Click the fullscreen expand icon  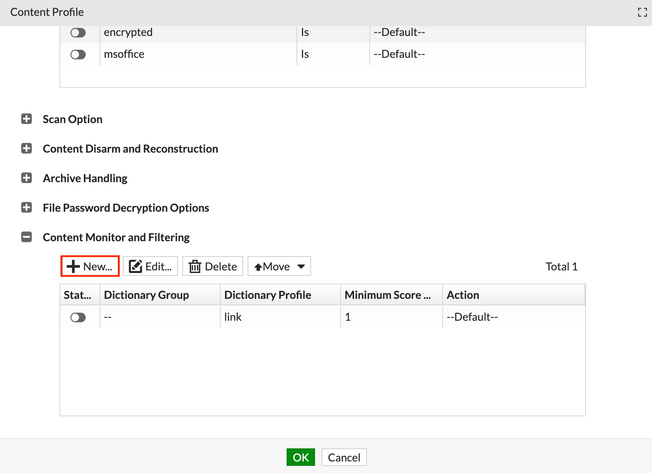coord(642,12)
